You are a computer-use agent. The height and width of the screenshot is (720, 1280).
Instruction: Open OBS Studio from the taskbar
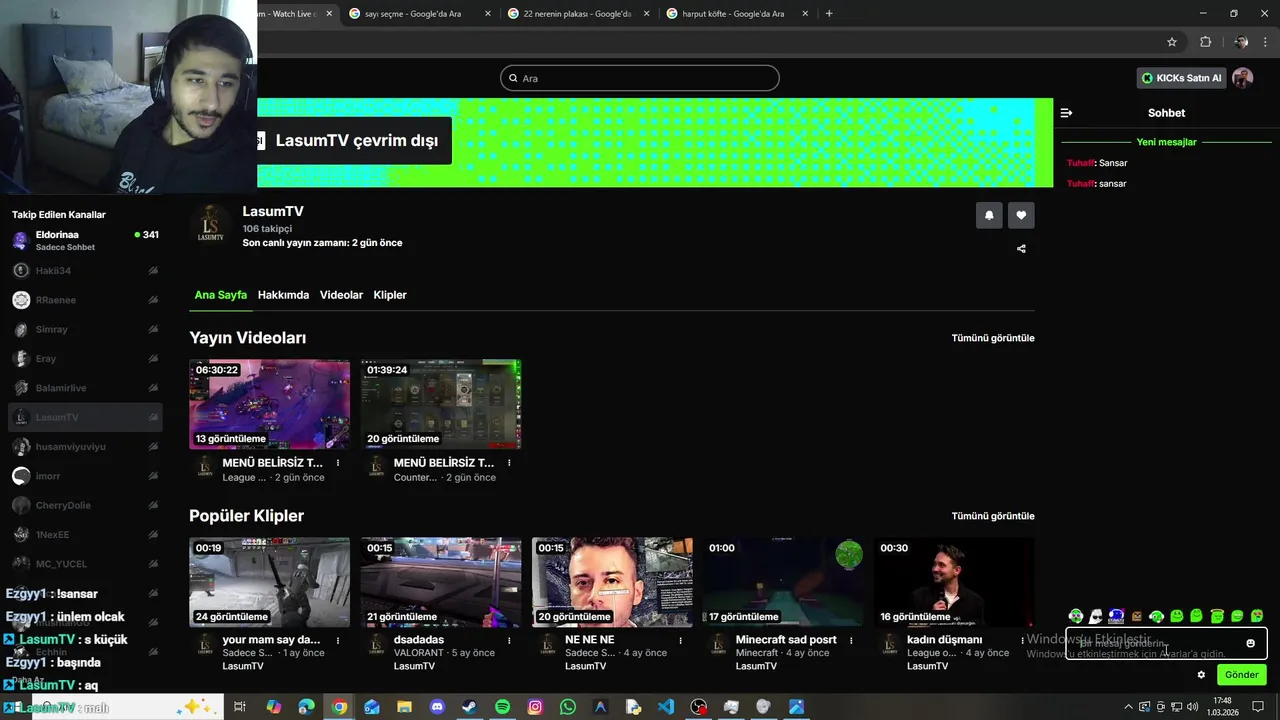pyautogui.click(x=698, y=707)
